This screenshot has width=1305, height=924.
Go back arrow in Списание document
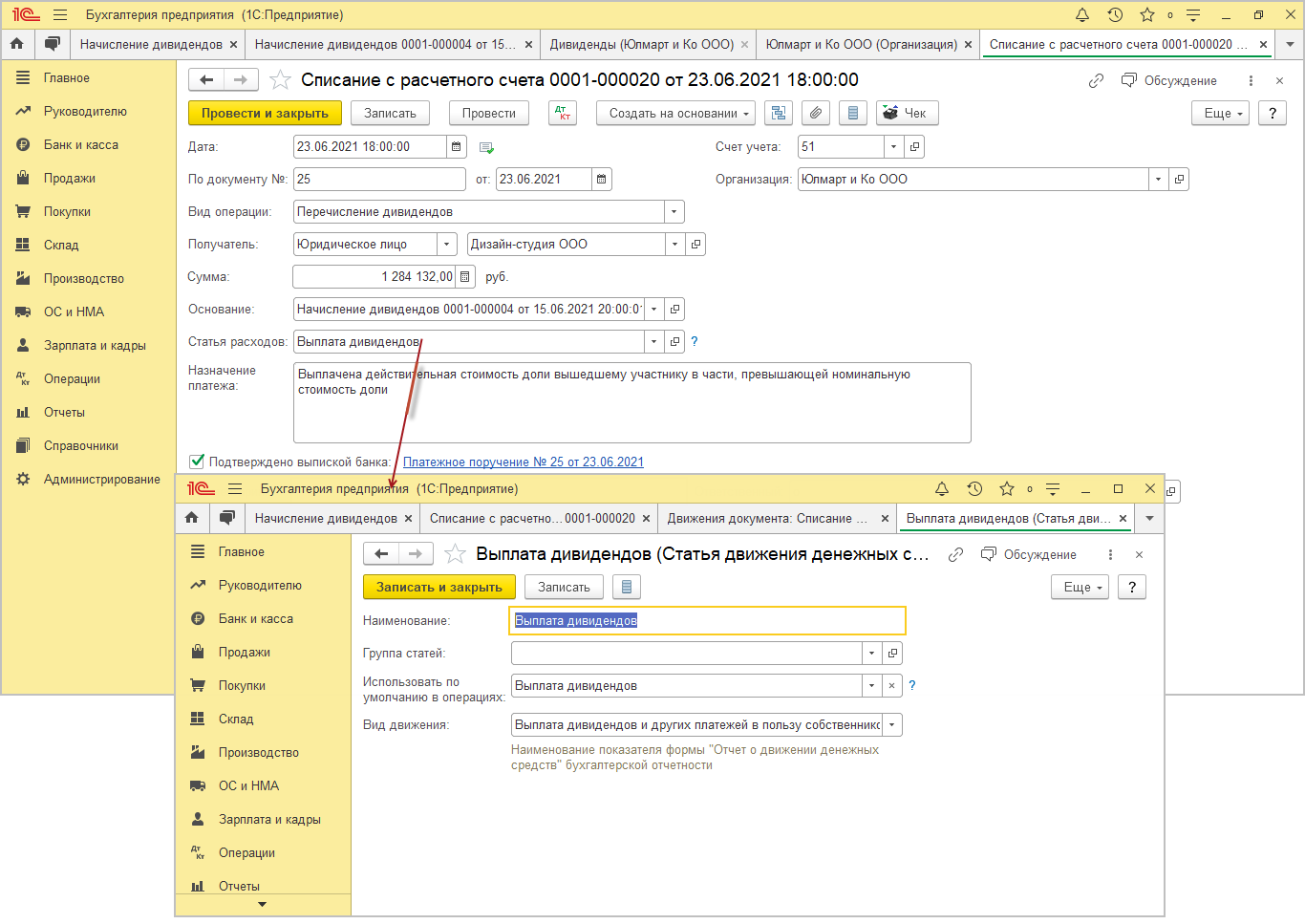[x=206, y=79]
